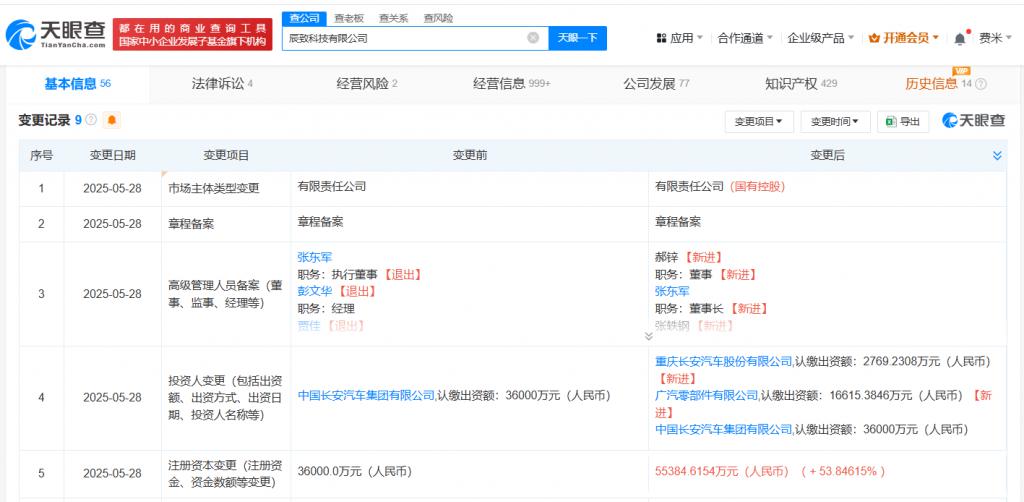Select the 公司发展 tab

656,84
